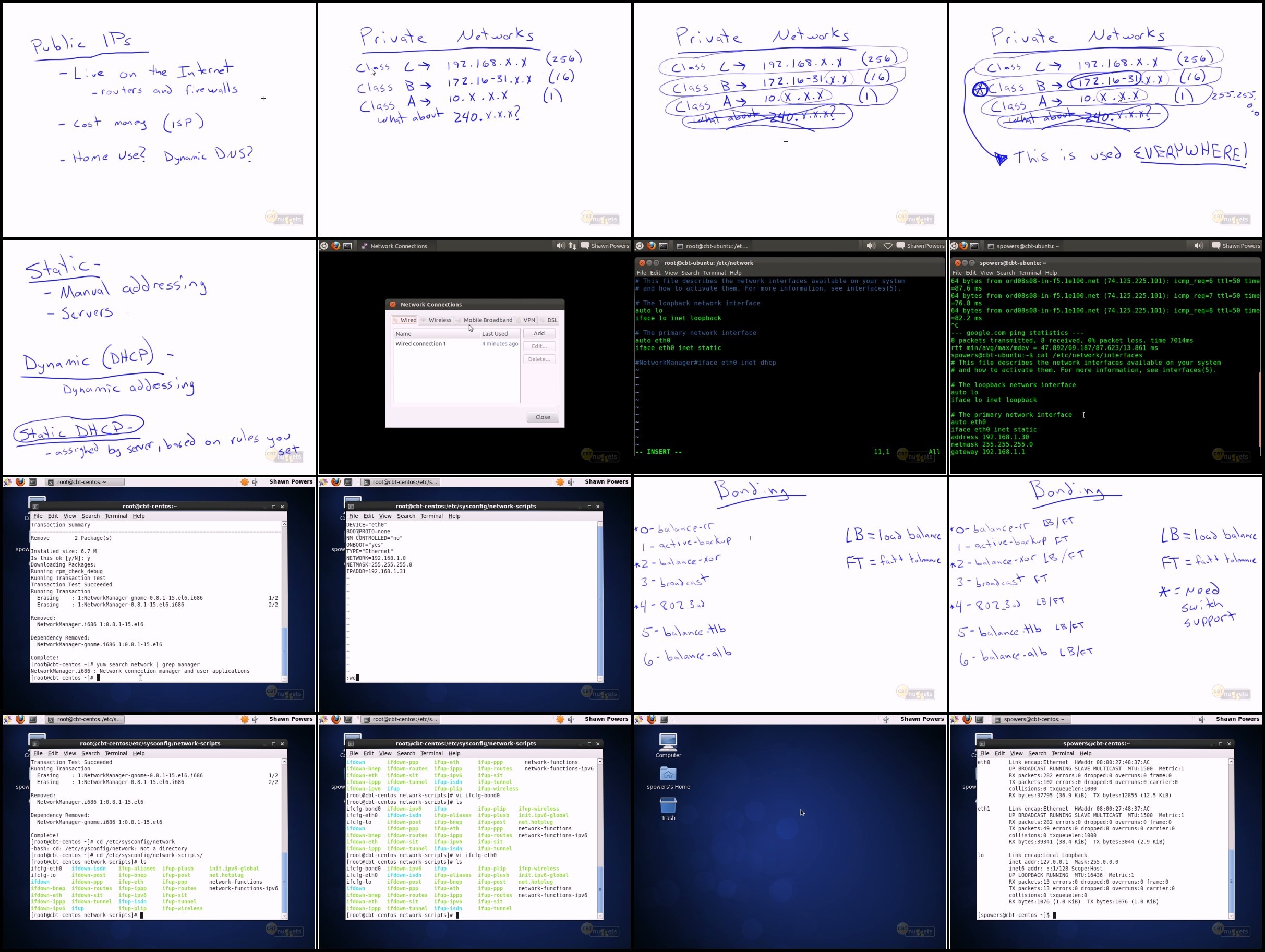Select the Wired tab in Network Connections
Screen dimensions: 1265x952
click(x=405, y=320)
